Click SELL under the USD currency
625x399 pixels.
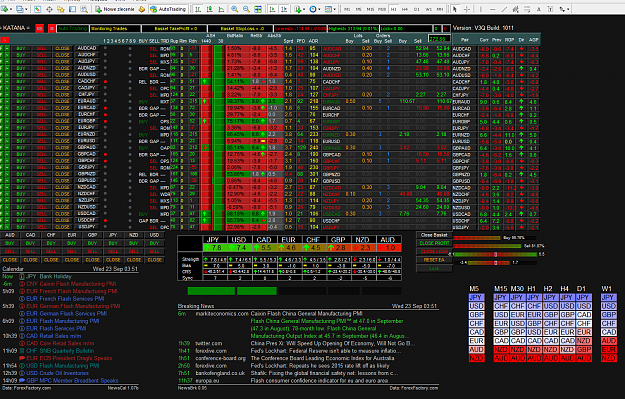coord(155,252)
